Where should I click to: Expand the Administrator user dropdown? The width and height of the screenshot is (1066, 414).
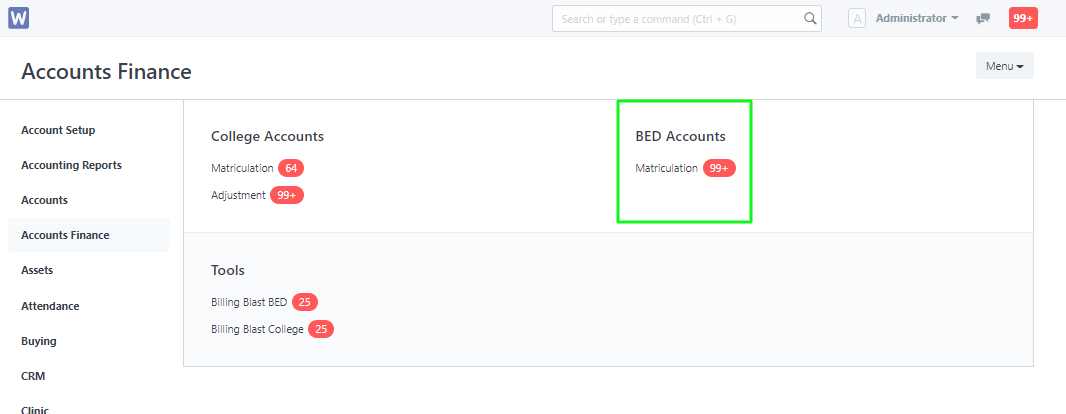917,18
